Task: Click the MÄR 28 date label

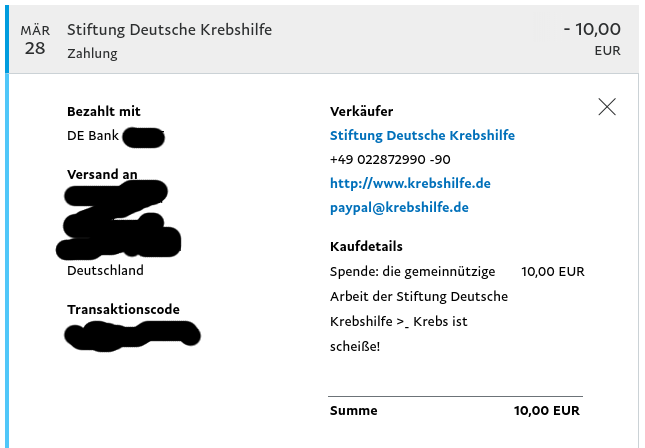Action: point(35,40)
